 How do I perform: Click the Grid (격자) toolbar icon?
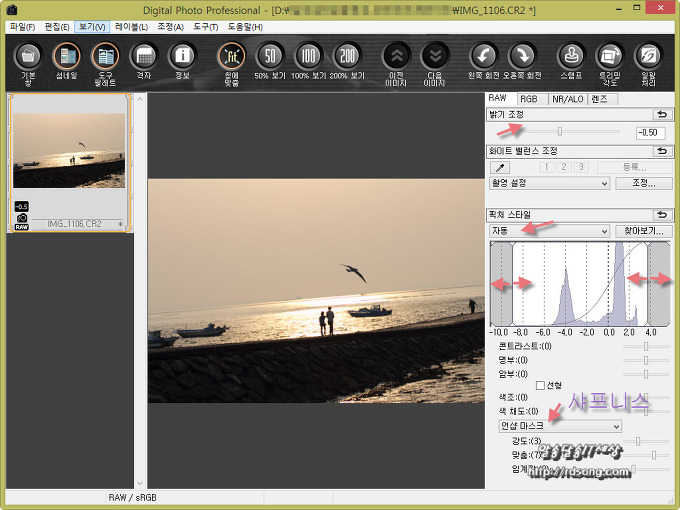click(x=144, y=56)
